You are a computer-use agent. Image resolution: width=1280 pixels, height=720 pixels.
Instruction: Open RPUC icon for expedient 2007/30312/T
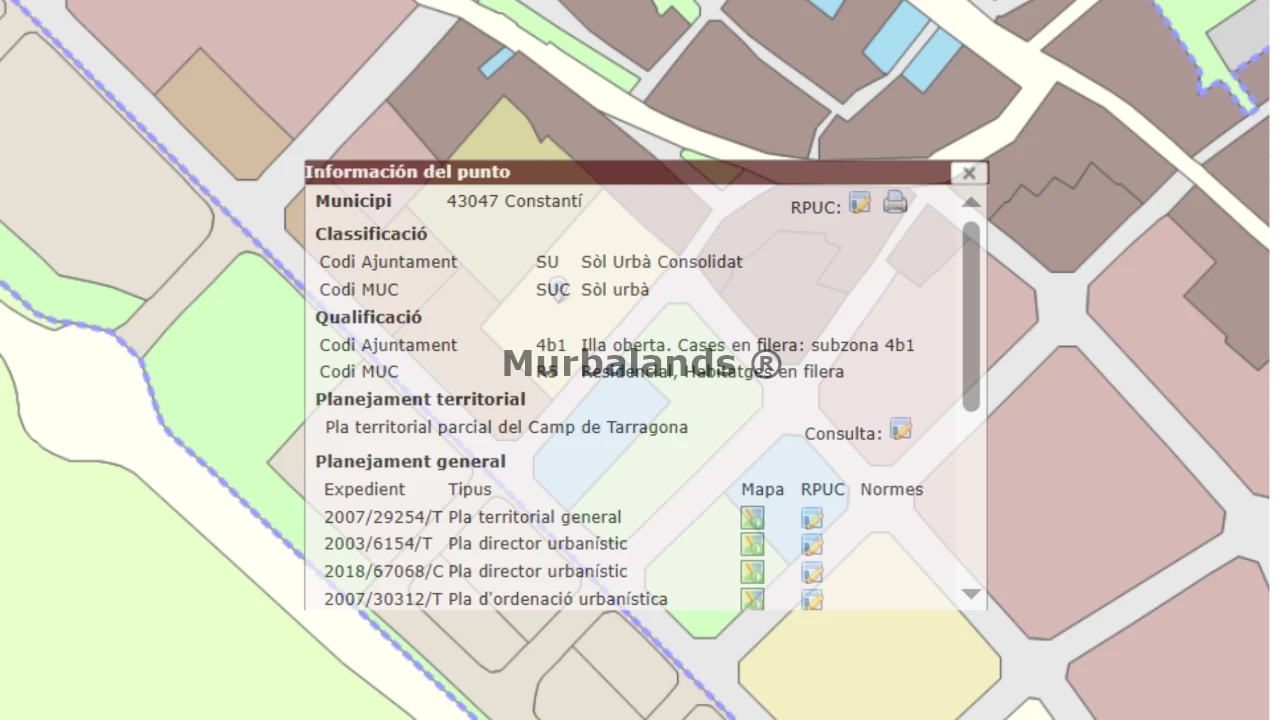(812, 599)
